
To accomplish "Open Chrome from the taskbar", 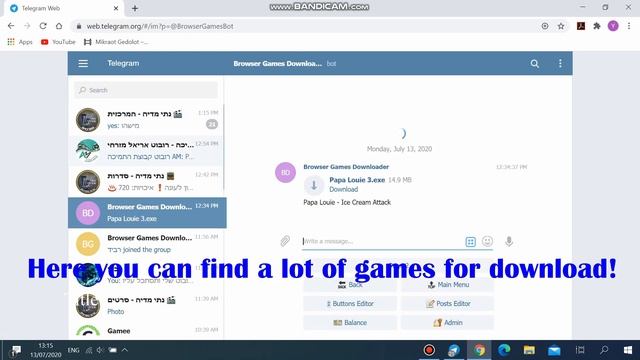I will tap(479, 350).
